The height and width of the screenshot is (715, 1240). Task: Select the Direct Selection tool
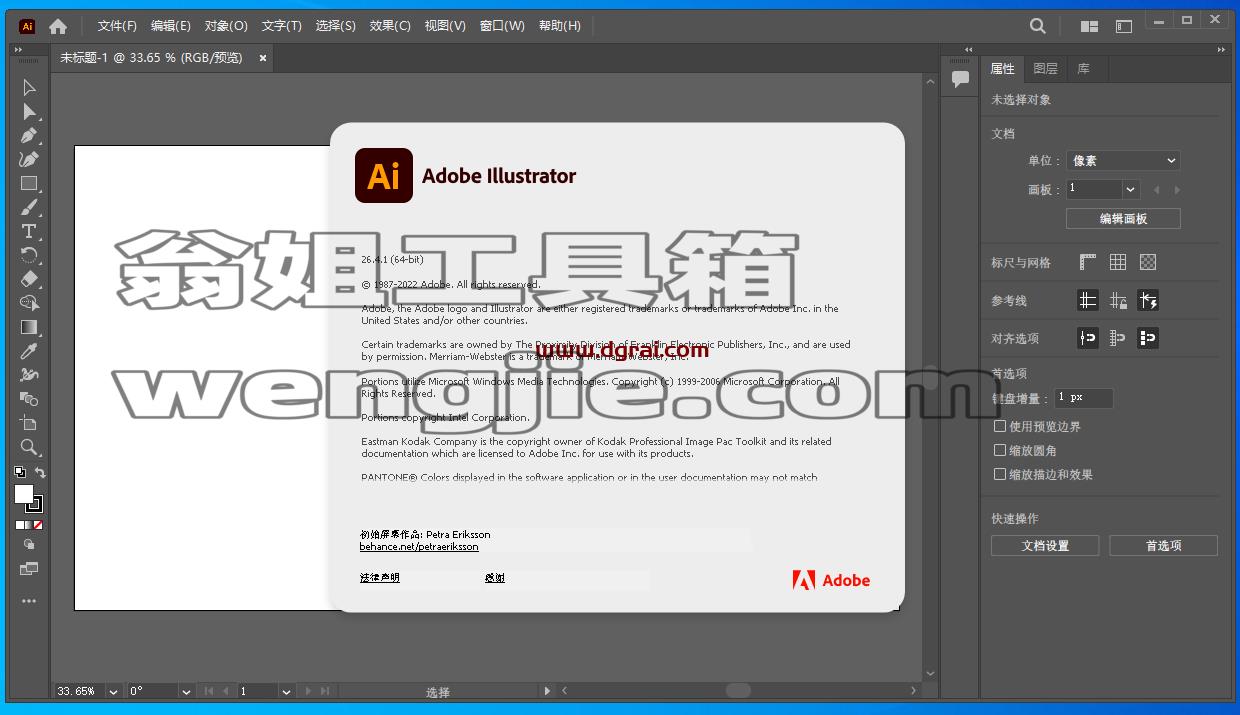[x=29, y=112]
